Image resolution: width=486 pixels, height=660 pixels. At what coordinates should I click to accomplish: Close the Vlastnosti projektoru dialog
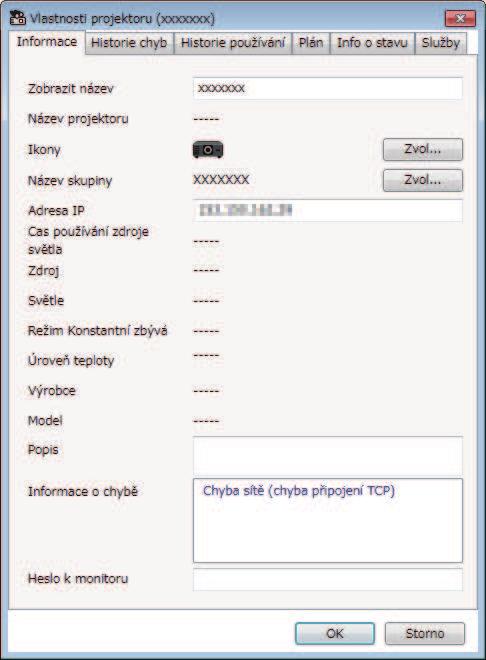pyautogui.click(x=460, y=19)
